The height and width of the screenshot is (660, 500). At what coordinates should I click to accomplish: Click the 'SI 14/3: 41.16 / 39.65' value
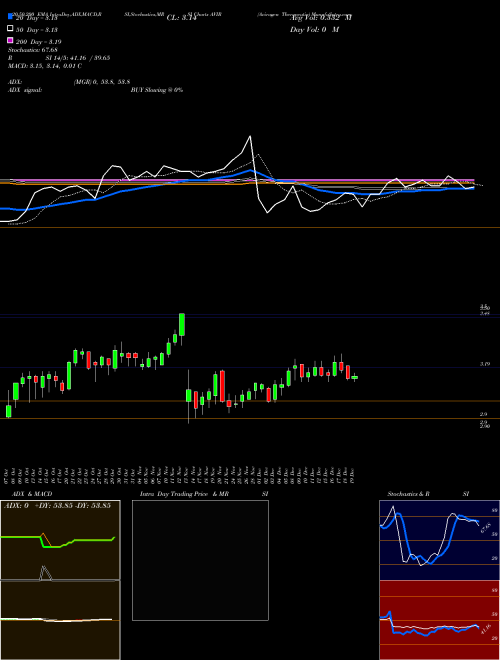pyautogui.click(x=78, y=58)
